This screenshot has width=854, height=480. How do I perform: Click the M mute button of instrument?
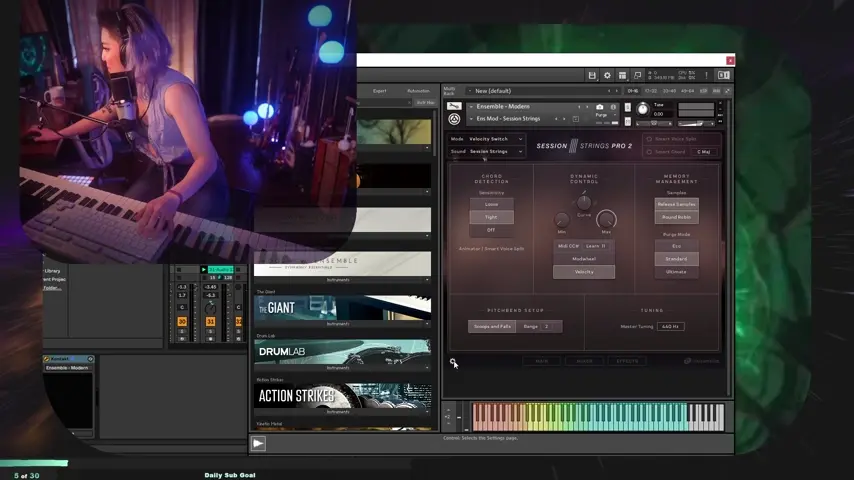tap(627, 121)
